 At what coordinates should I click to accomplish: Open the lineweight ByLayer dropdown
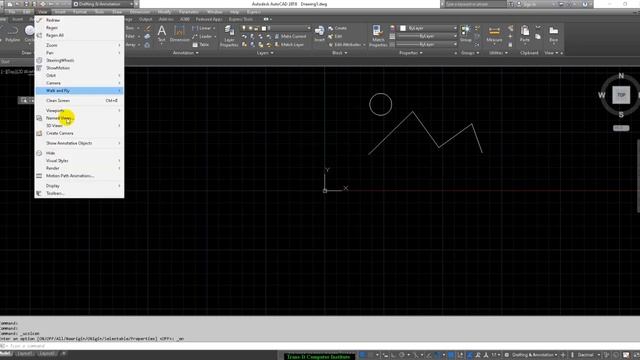point(427,36)
